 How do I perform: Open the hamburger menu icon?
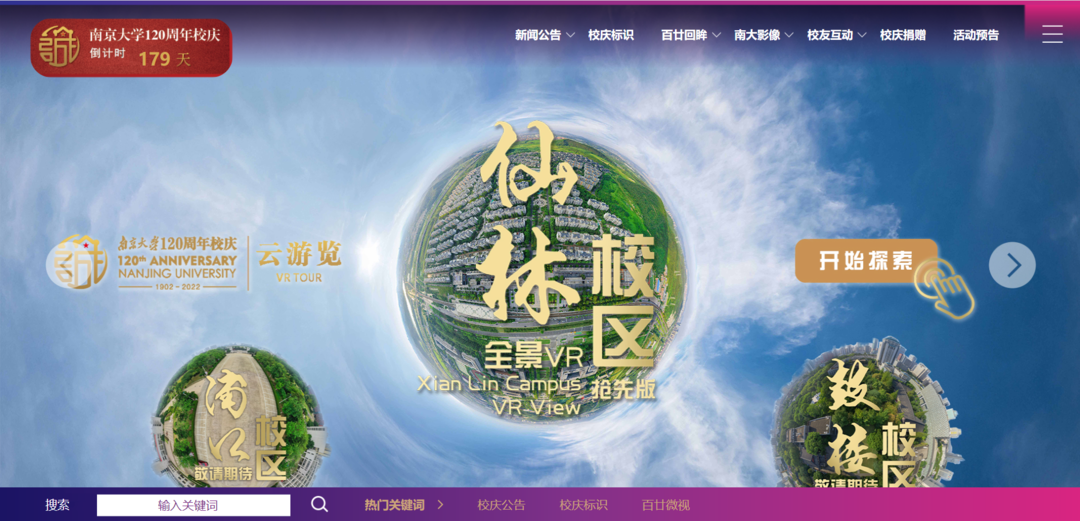pos(1052,34)
